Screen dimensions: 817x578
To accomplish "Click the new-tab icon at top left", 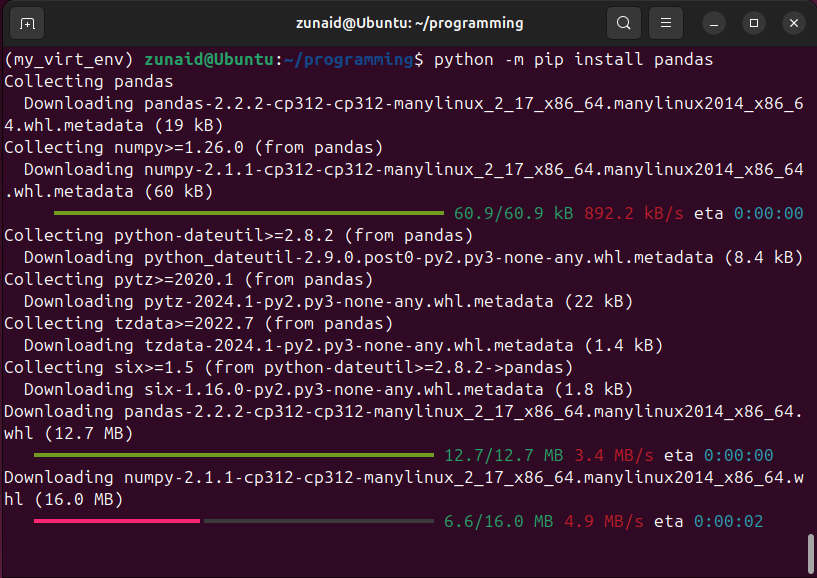I will [x=27, y=22].
